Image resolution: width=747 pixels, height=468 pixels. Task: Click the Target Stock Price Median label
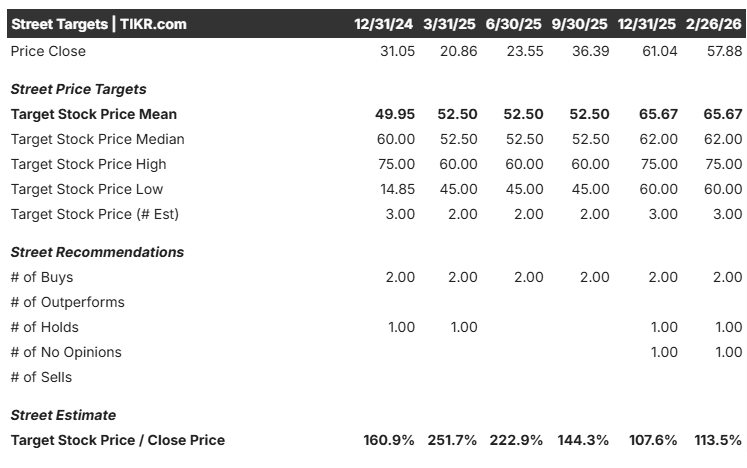(x=97, y=139)
